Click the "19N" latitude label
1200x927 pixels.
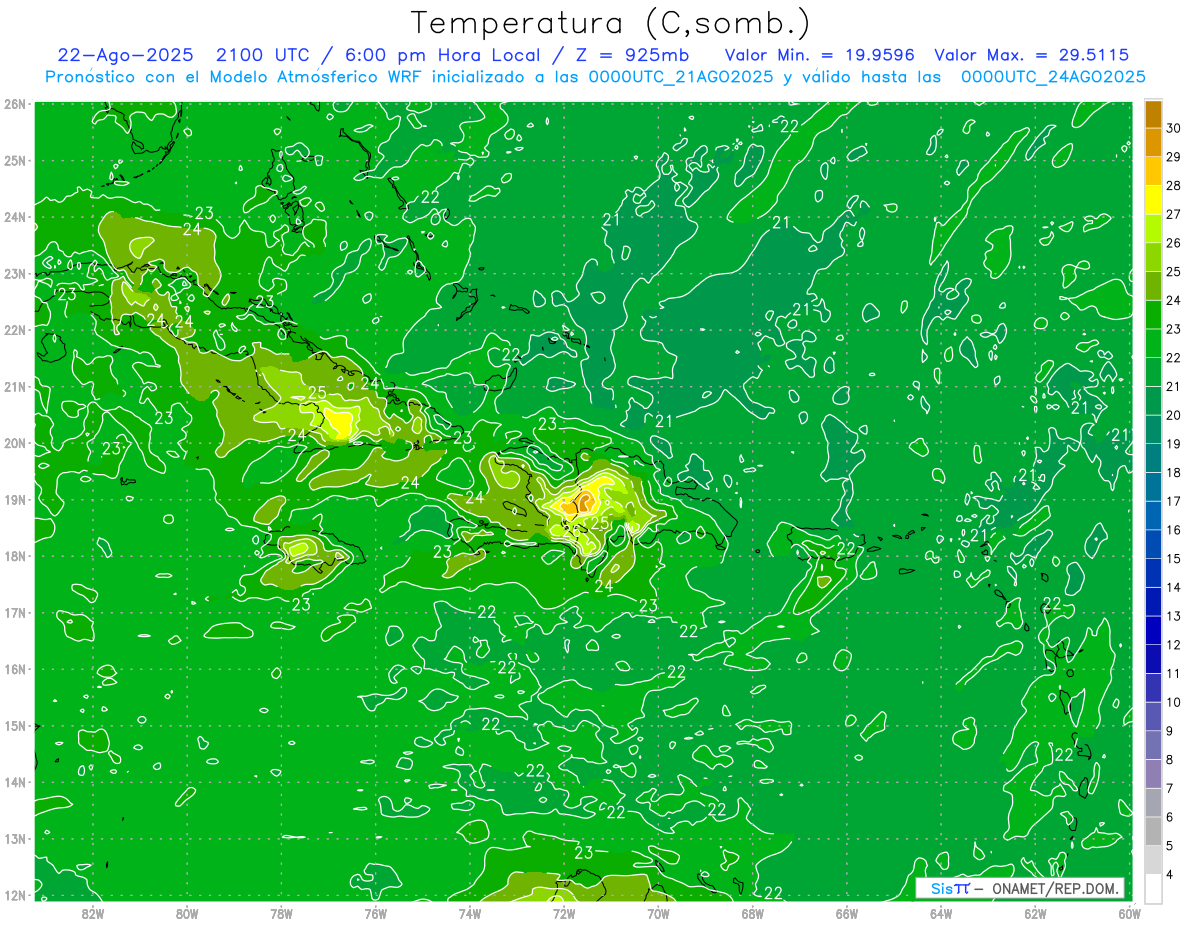(x=15, y=500)
